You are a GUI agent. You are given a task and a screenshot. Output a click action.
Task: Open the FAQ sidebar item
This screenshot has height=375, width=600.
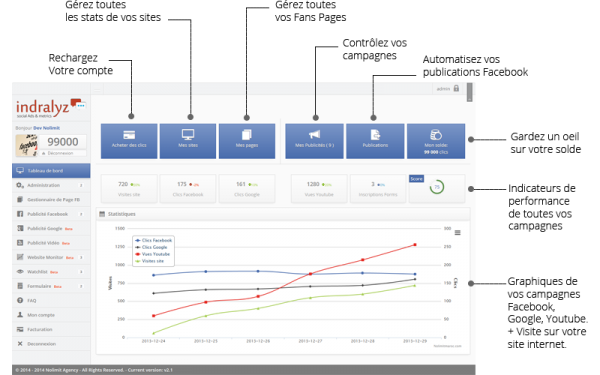point(51,300)
